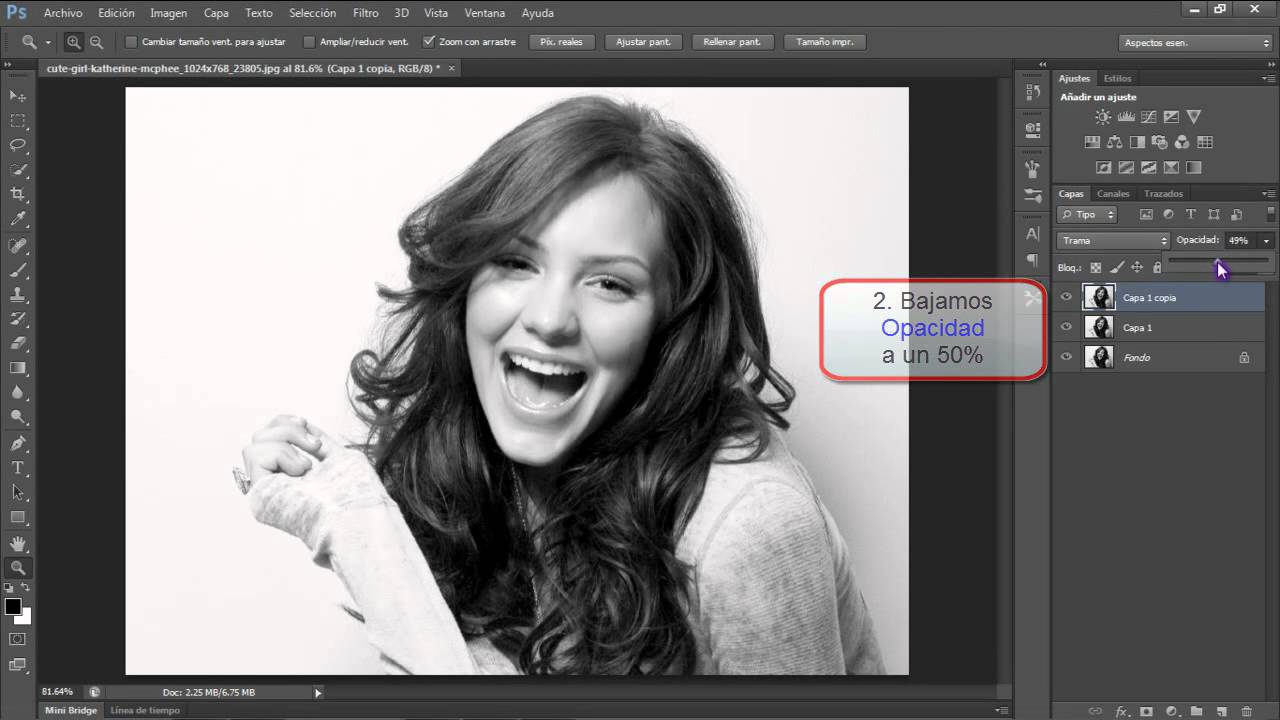Select the Lasso tool
This screenshot has width=1280, height=720.
pyautogui.click(x=17, y=145)
